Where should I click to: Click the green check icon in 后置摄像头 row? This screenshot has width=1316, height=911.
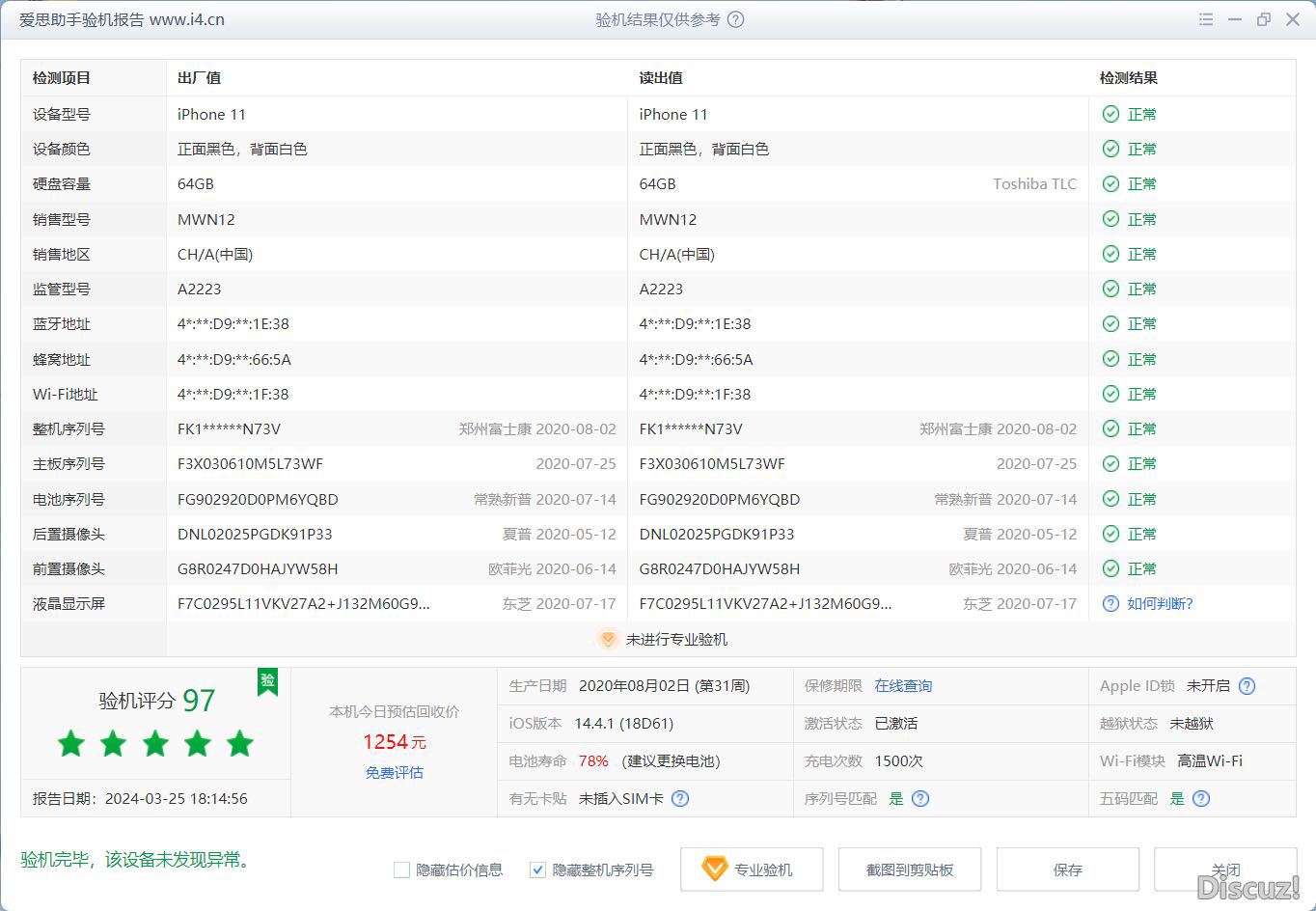pos(1110,534)
